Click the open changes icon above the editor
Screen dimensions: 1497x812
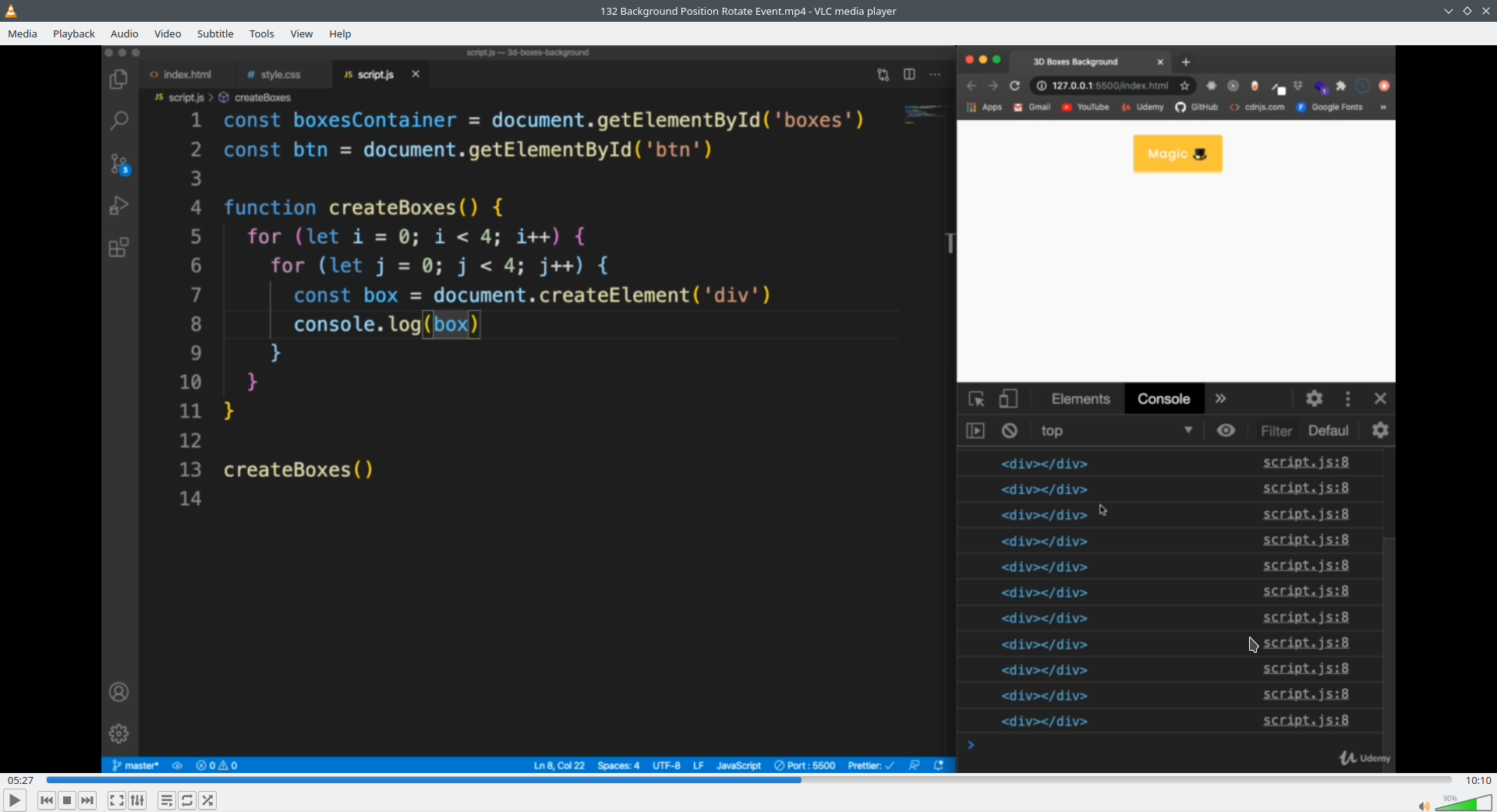pos(883,75)
